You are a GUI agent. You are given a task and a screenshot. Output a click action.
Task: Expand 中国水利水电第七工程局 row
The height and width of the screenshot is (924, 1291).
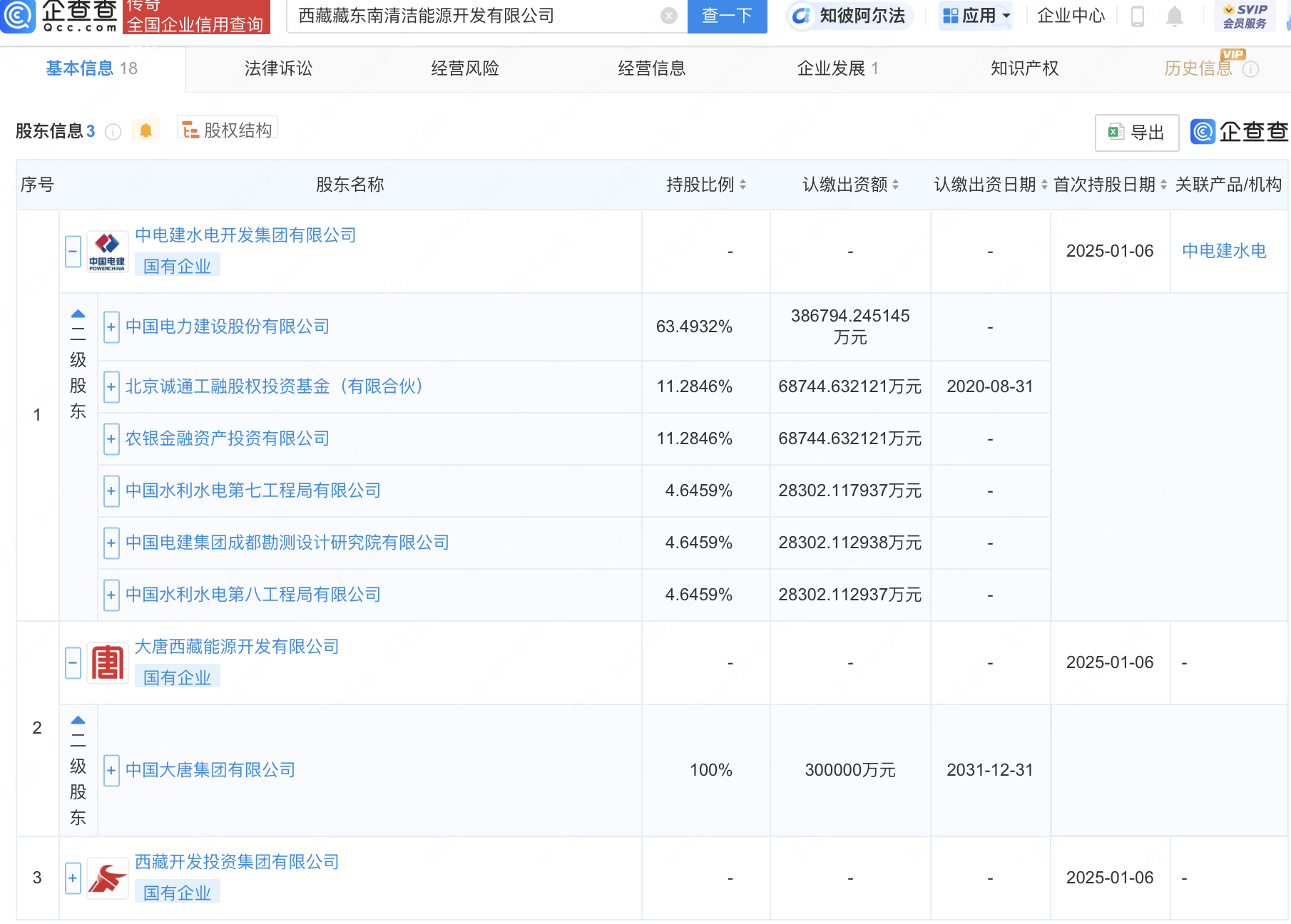(111, 491)
